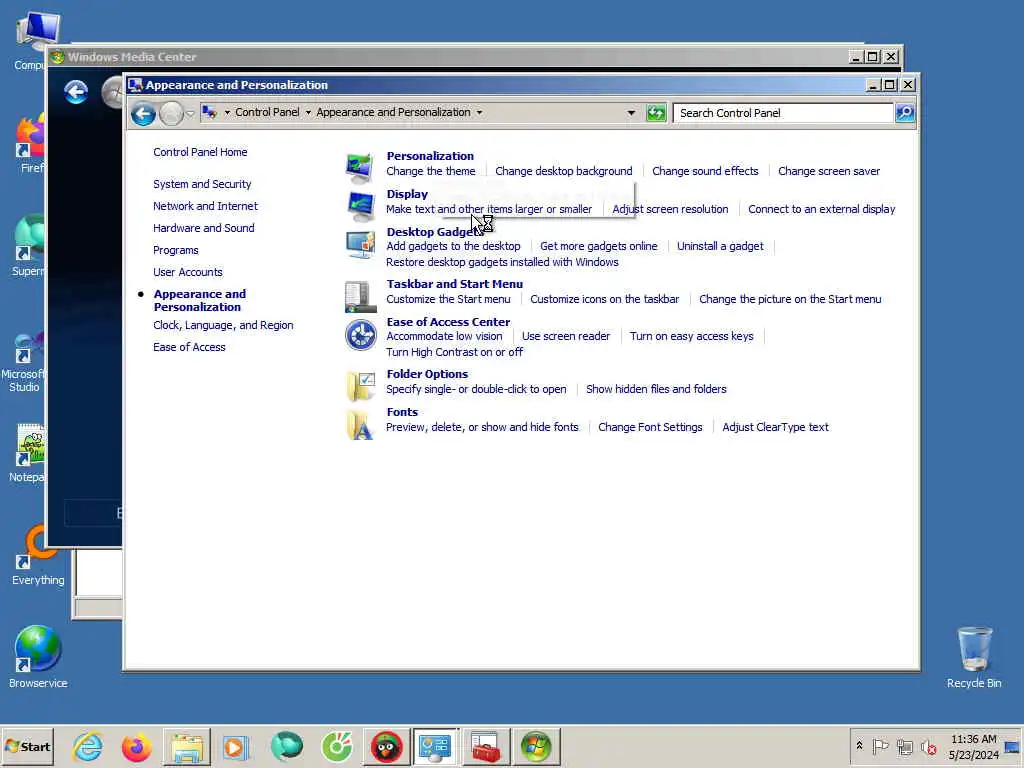Screen dimensions: 1024x768
Task: Click Customize icons on the taskbar
Action: [604, 299]
